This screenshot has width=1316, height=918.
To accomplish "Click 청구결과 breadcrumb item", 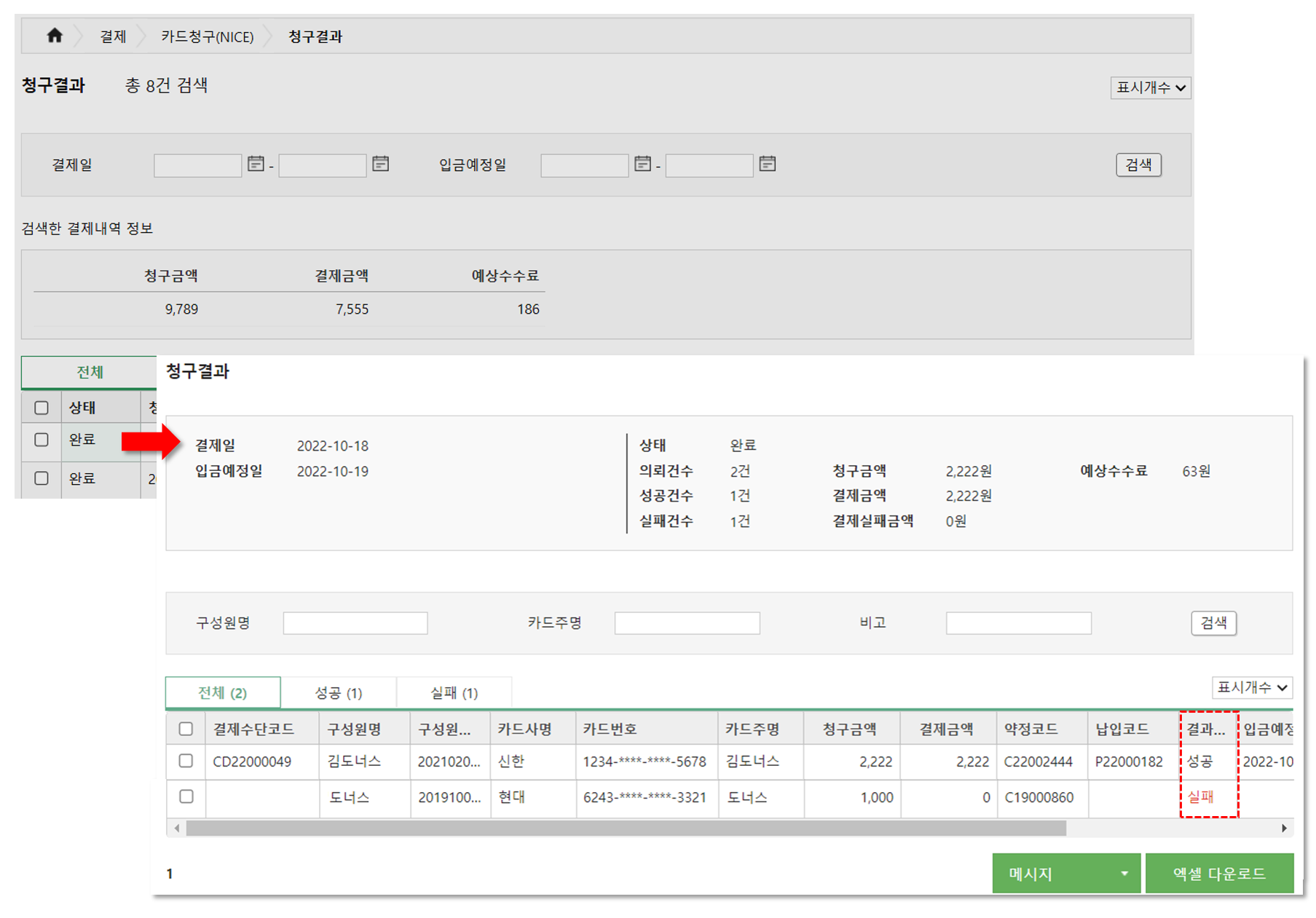I will 315,36.
